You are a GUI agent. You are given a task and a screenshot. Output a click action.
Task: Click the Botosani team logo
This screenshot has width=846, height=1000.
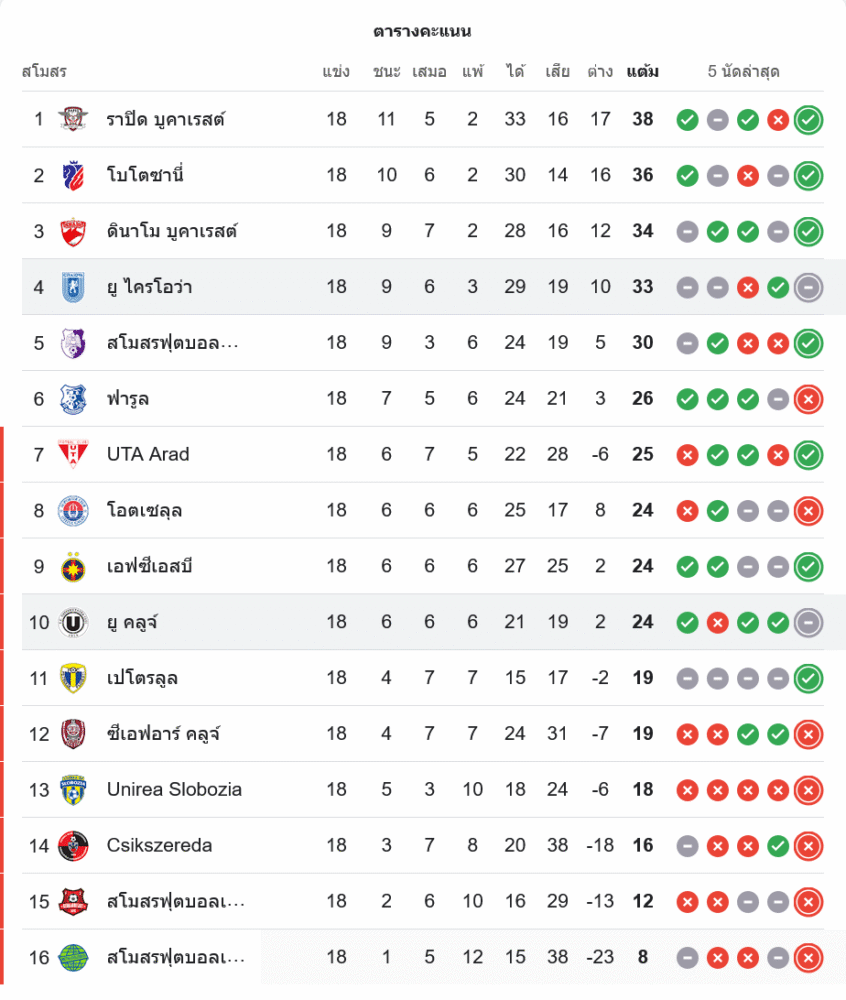[72, 175]
